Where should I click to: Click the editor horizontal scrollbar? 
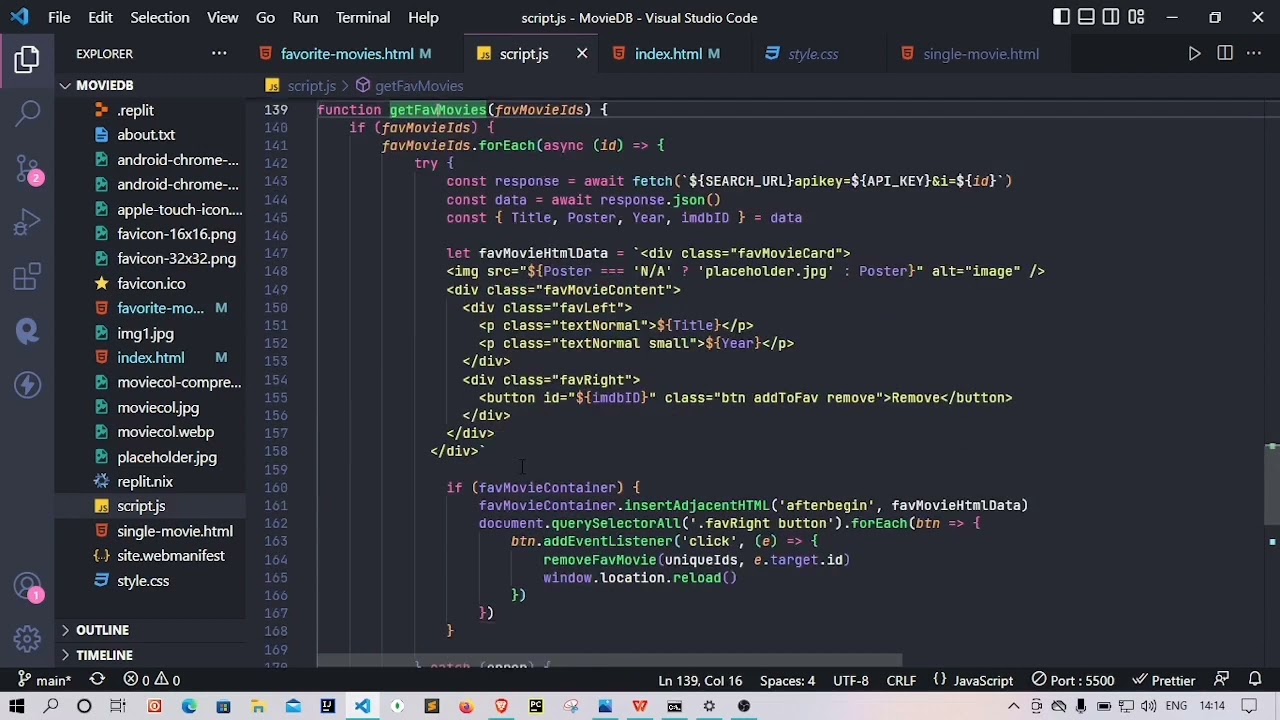[610, 660]
